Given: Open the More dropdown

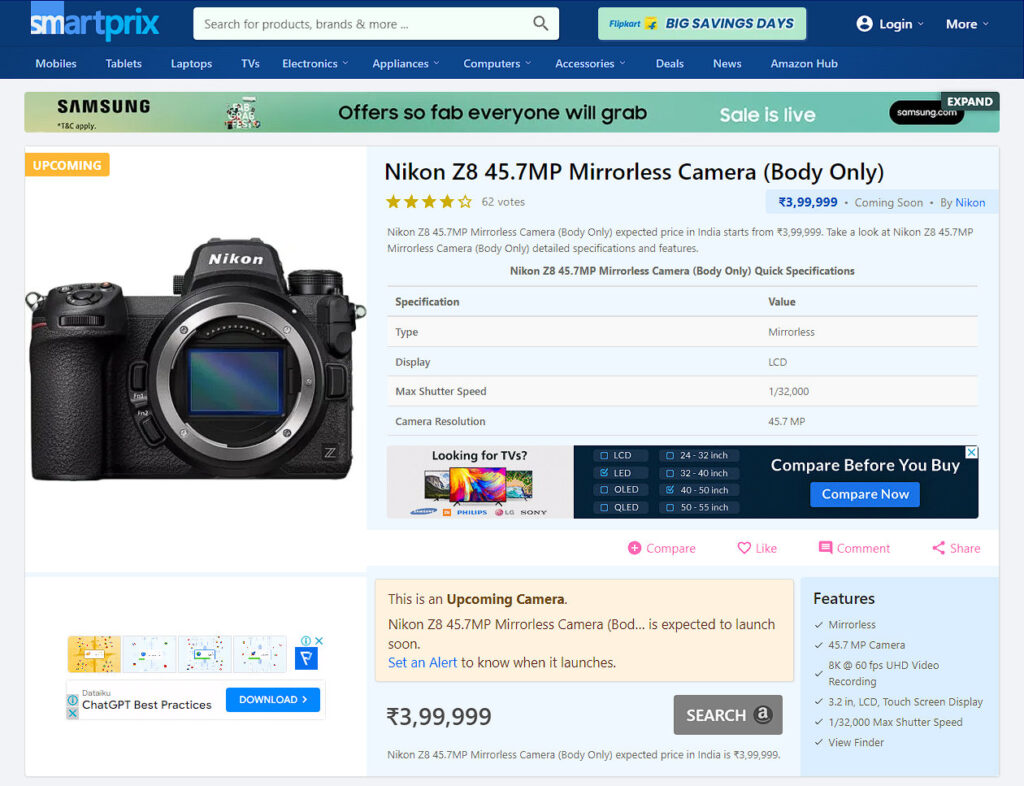Looking at the screenshot, I should coord(967,24).
